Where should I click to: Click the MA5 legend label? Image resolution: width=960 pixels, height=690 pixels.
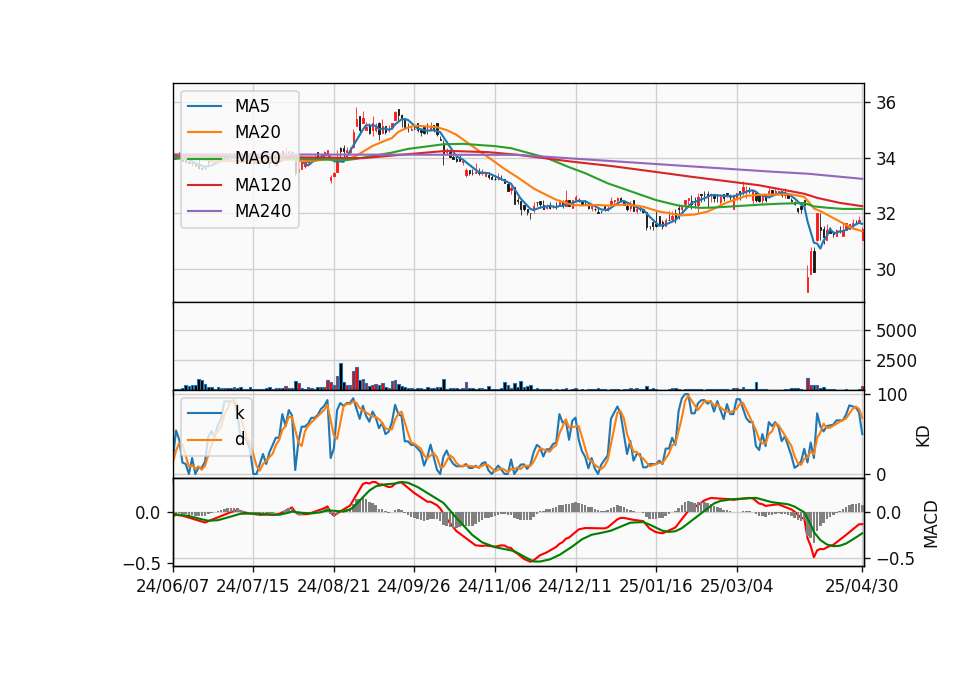coord(252,106)
